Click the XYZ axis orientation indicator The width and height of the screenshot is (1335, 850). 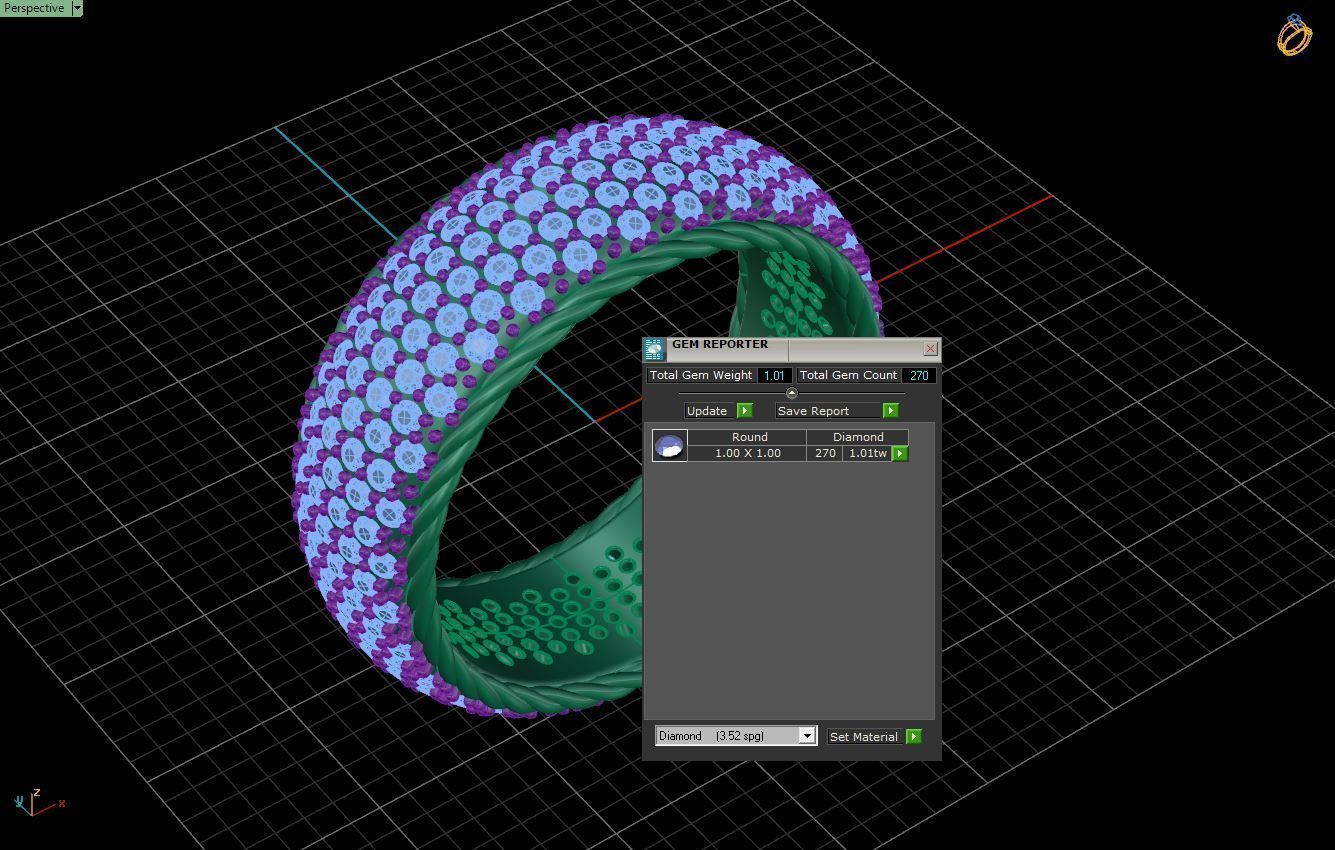pyautogui.click(x=38, y=802)
